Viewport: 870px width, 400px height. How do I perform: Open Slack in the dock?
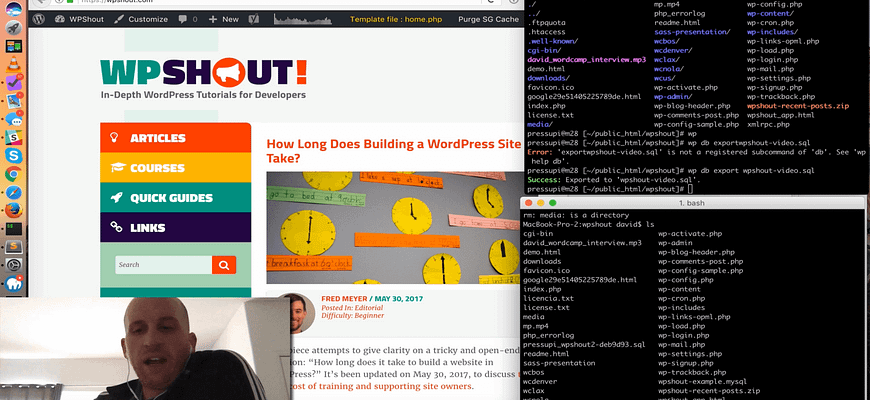13,138
